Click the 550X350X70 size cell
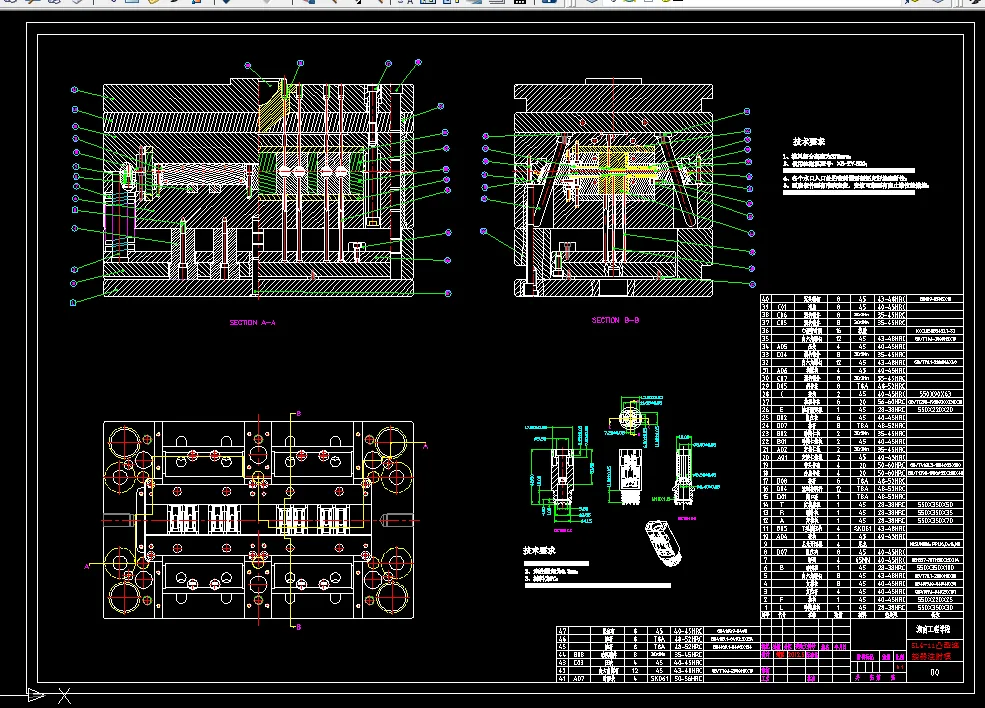This screenshot has width=985, height=708. click(935, 520)
